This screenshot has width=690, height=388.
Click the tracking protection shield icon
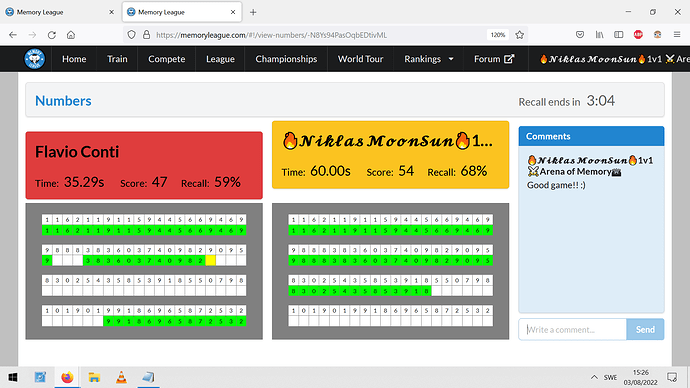(131, 35)
